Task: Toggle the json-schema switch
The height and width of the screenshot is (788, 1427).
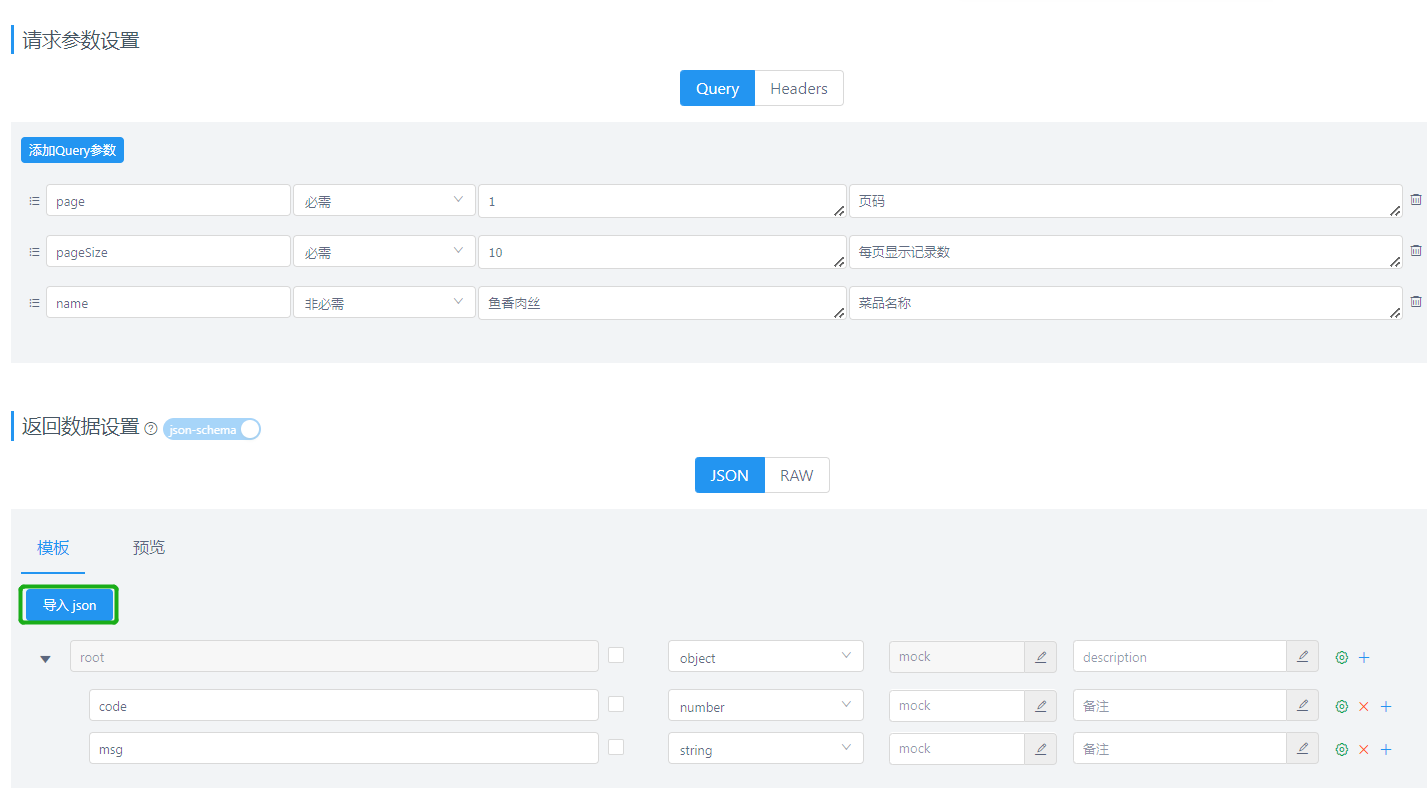Action: click(x=212, y=429)
